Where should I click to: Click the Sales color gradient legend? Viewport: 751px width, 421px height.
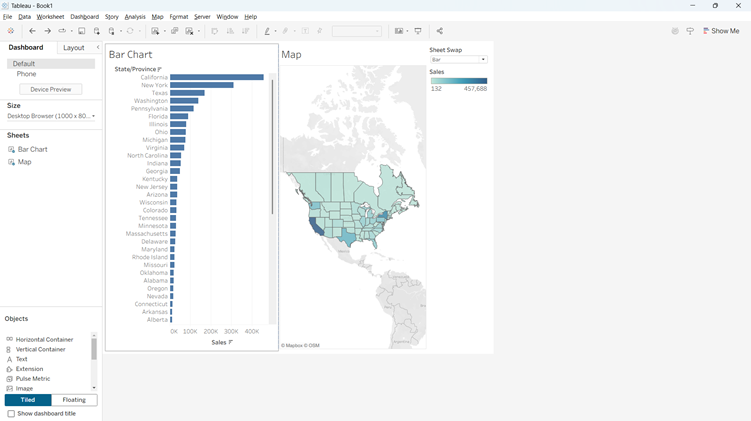point(459,81)
